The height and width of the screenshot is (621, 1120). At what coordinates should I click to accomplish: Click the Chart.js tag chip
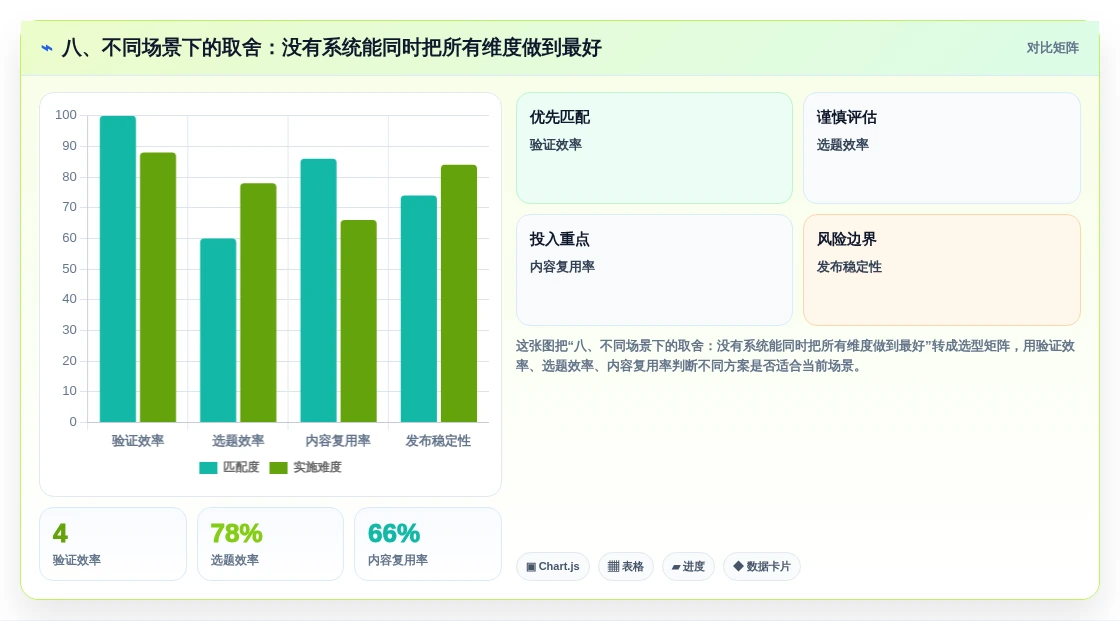[553, 567]
